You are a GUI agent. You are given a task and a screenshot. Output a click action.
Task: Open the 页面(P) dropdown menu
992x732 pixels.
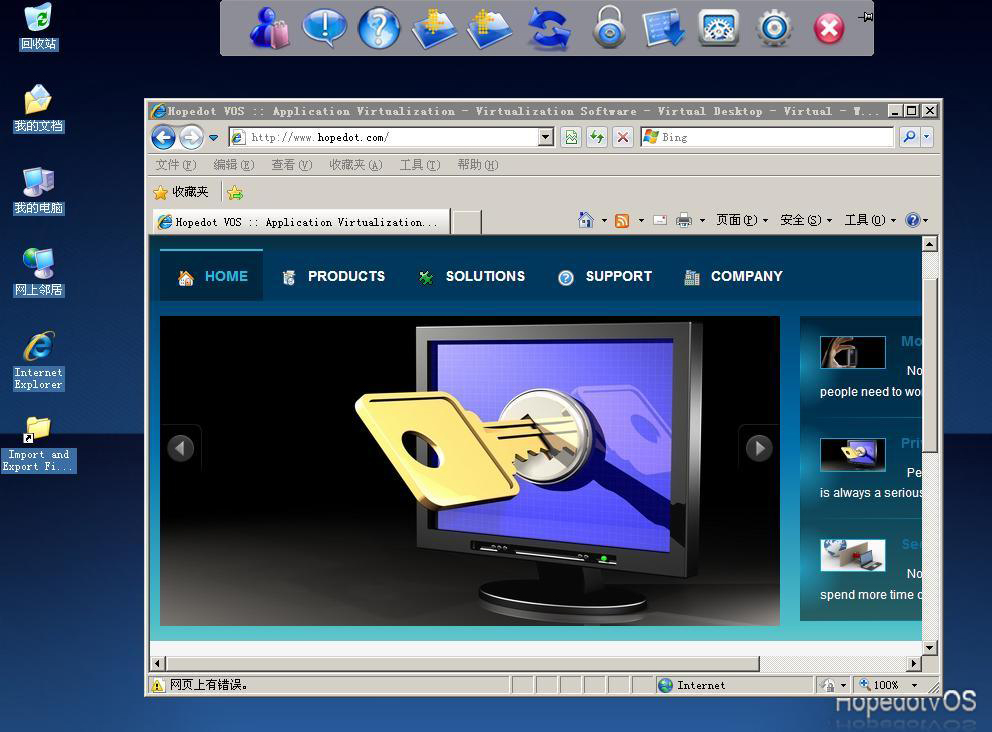click(741, 220)
